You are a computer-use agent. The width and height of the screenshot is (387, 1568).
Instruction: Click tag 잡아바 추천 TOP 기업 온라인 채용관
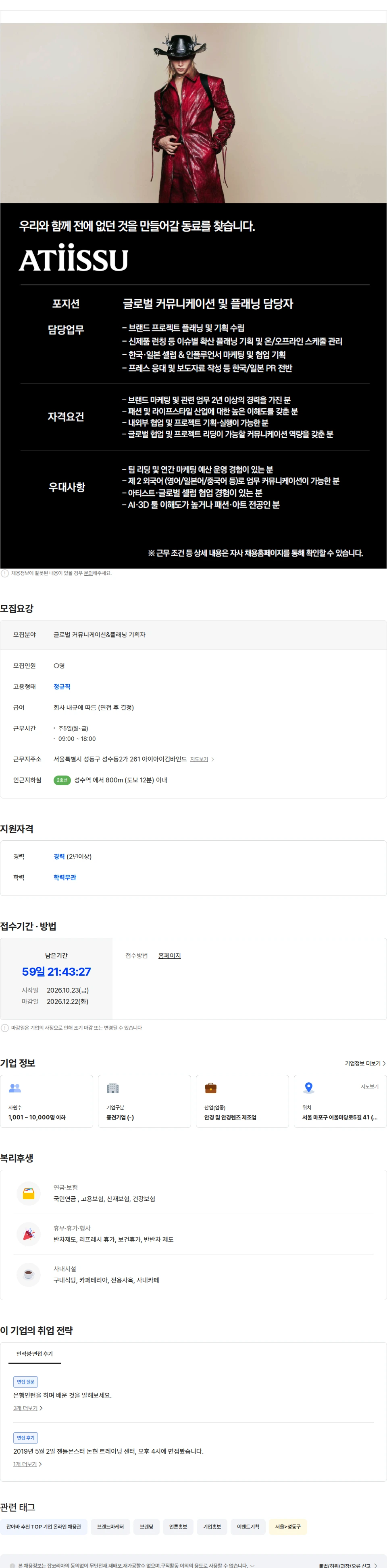[x=44, y=1526]
